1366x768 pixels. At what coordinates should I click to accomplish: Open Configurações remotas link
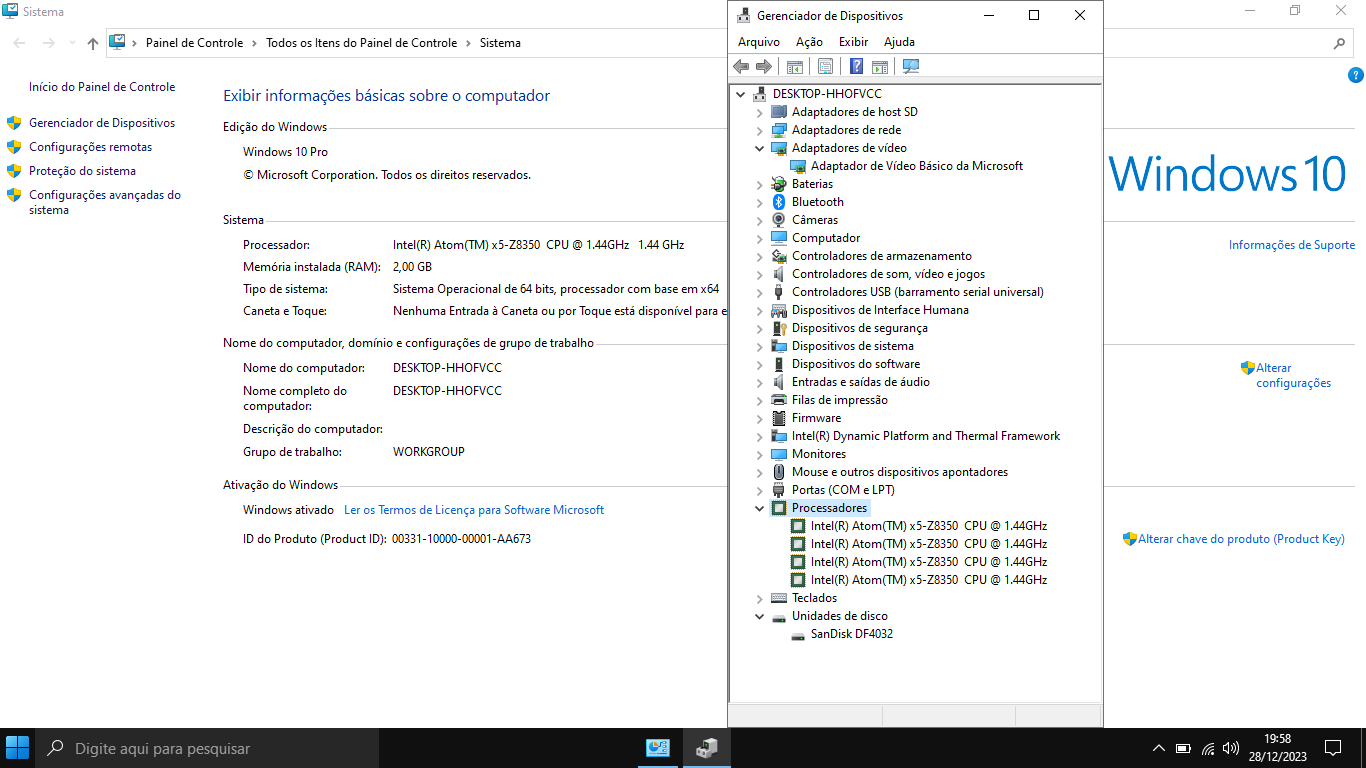click(x=91, y=147)
